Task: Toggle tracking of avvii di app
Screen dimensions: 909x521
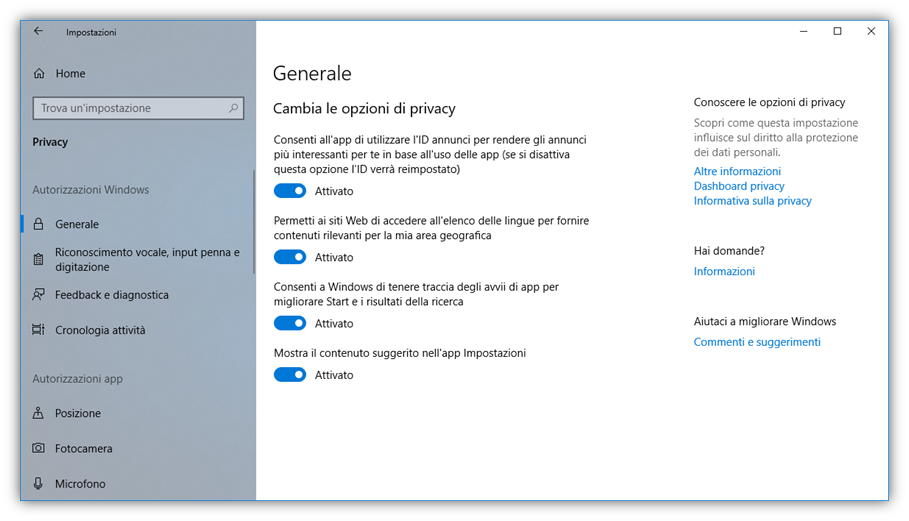Action: (x=290, y=323)
